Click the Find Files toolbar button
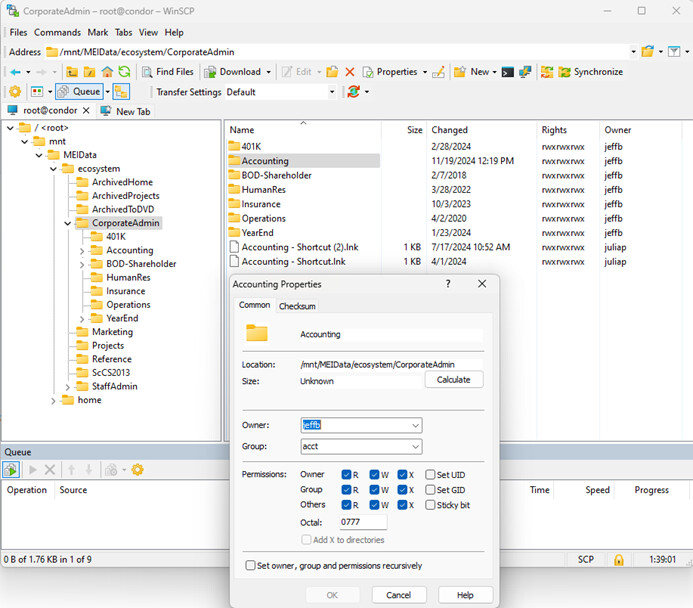Viewport: 693px width, 608px height. pos(168,72)
